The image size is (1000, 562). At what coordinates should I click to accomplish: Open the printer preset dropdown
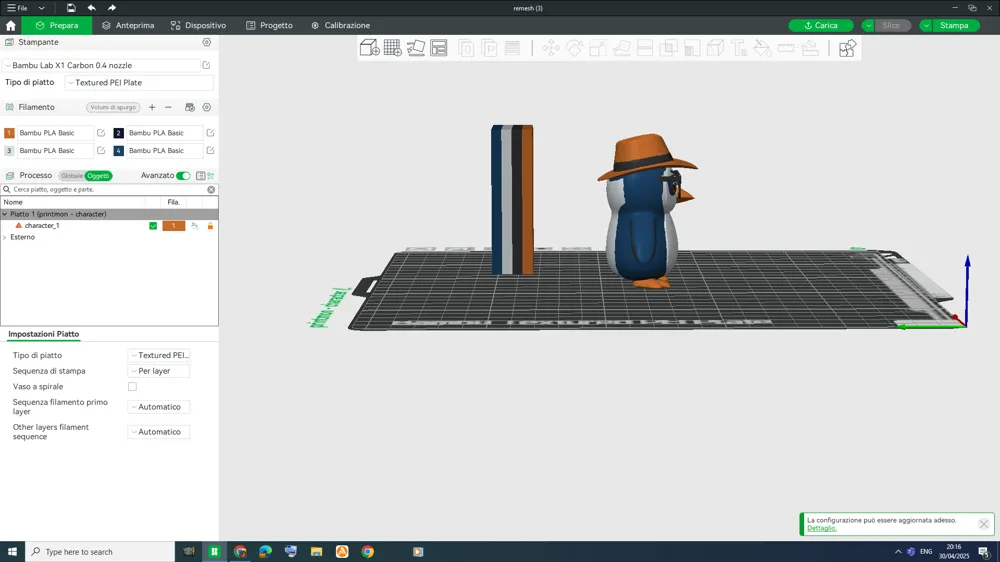click(x=102, y=65)
